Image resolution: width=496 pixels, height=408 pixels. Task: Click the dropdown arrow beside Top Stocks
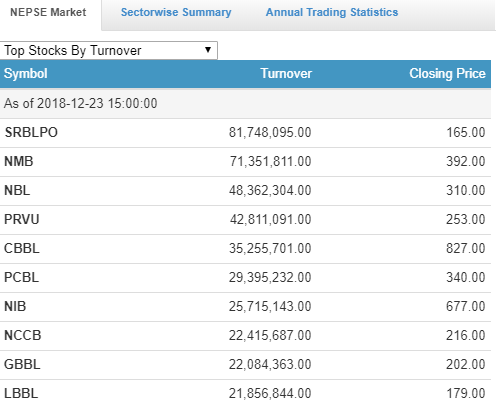[208, 50]
